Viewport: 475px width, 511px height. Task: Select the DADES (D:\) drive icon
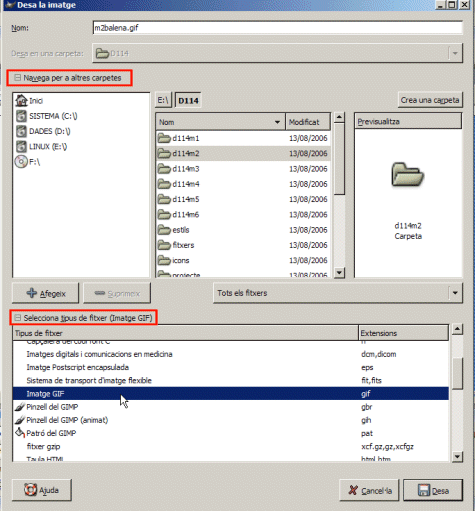(x=21, y=131)
